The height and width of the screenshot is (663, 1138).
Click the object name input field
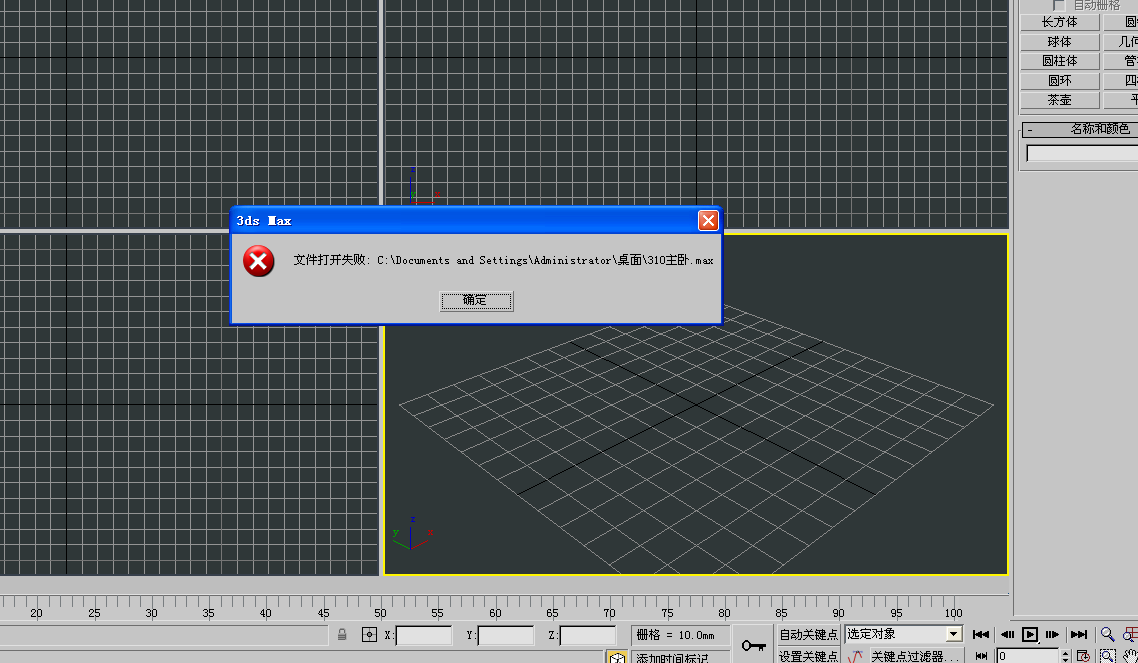tap(1082, 153)
